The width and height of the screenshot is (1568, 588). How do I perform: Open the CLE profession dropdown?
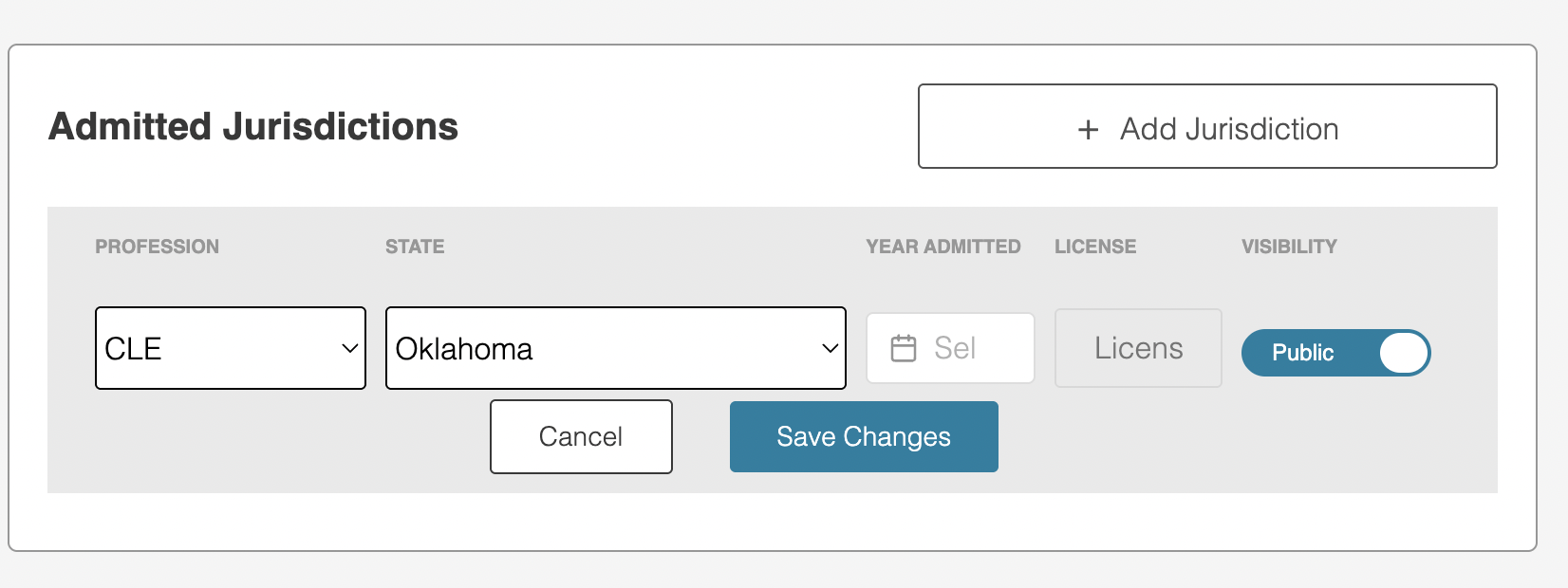231,348
